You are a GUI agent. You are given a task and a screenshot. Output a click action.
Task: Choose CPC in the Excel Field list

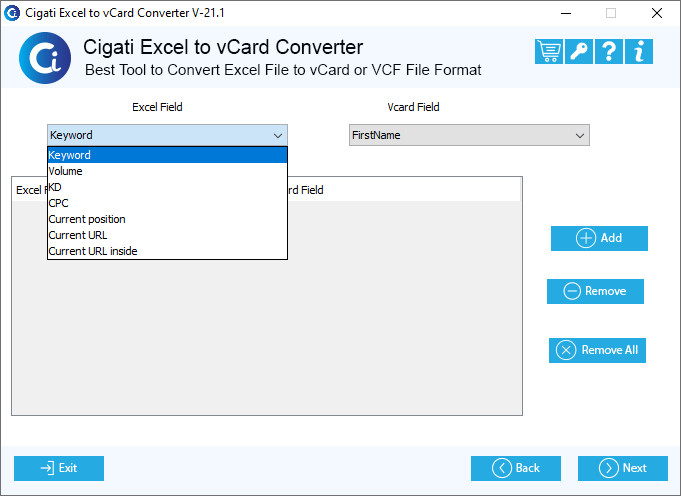coord(167,203)
